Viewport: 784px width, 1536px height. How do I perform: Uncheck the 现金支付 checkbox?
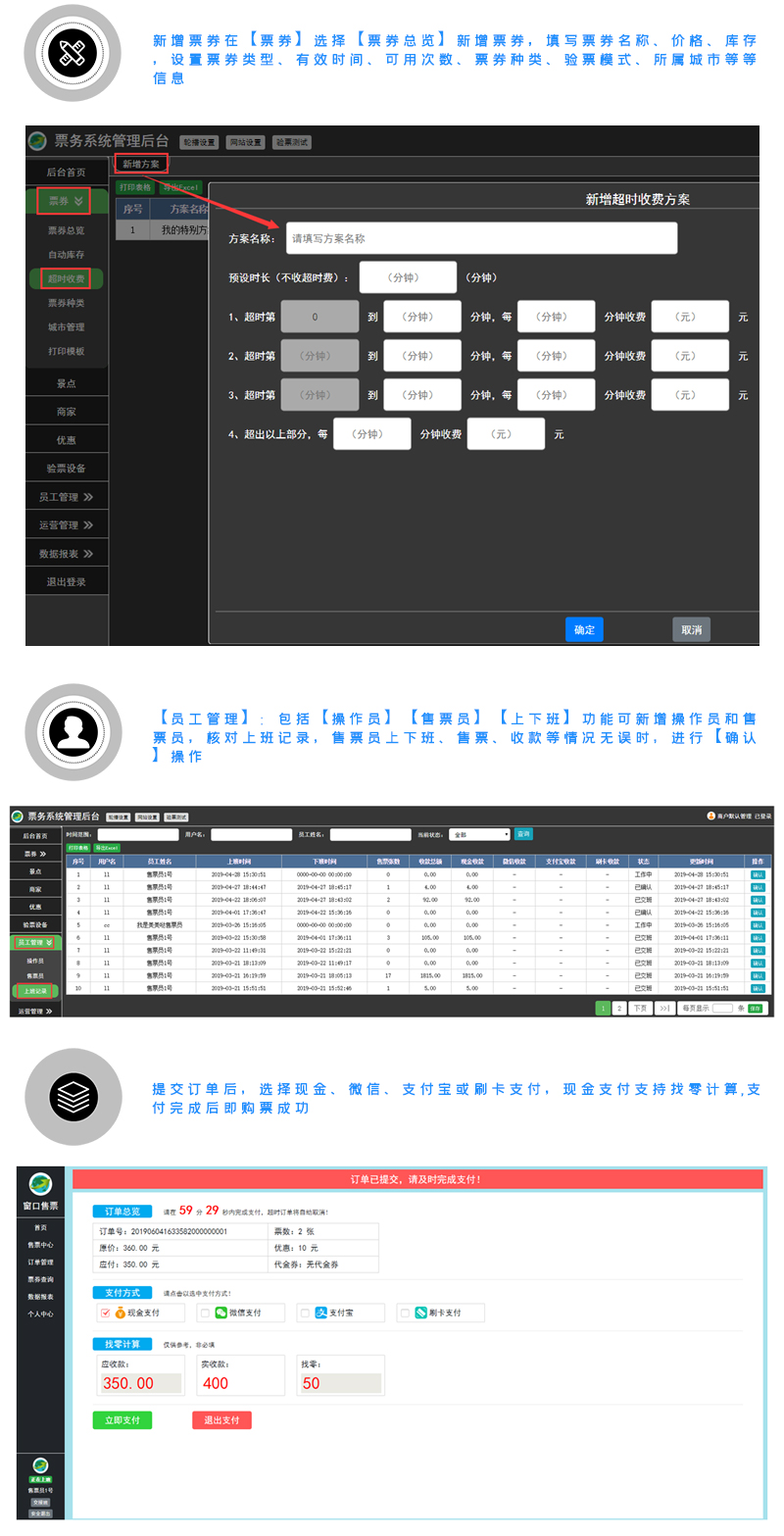pyautogui.click(x=105, y=1313)
